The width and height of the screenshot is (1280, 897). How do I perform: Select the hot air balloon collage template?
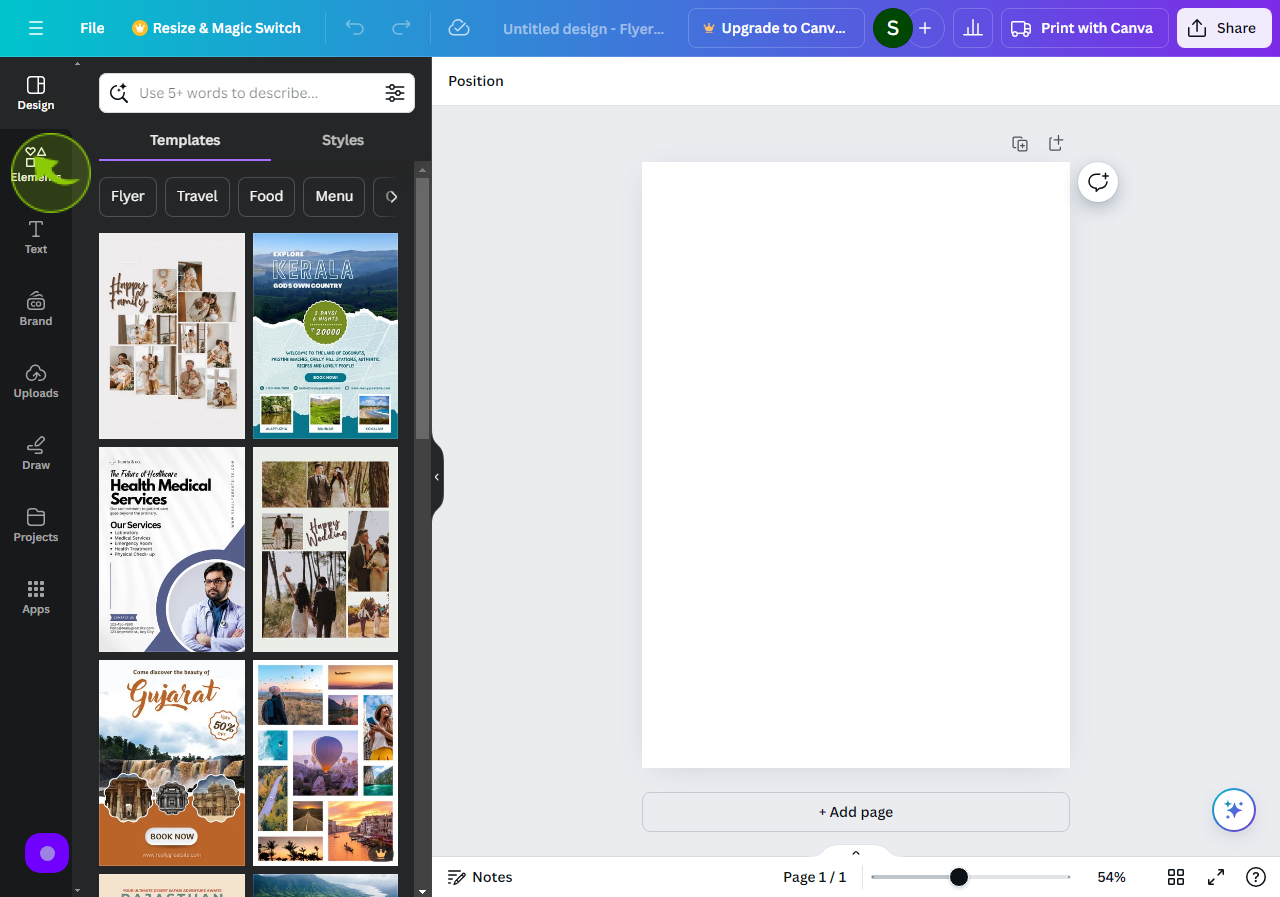(x=326, y=763)
